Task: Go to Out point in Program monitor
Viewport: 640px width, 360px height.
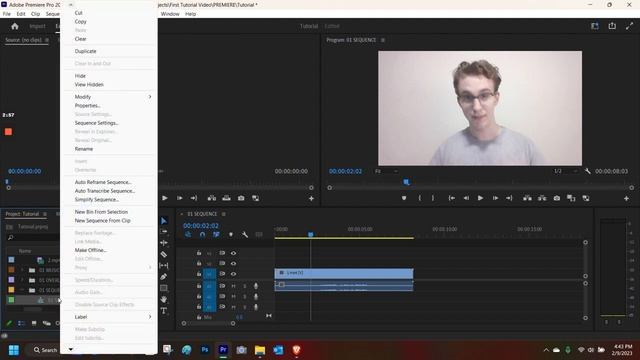Action: point(509,198)
